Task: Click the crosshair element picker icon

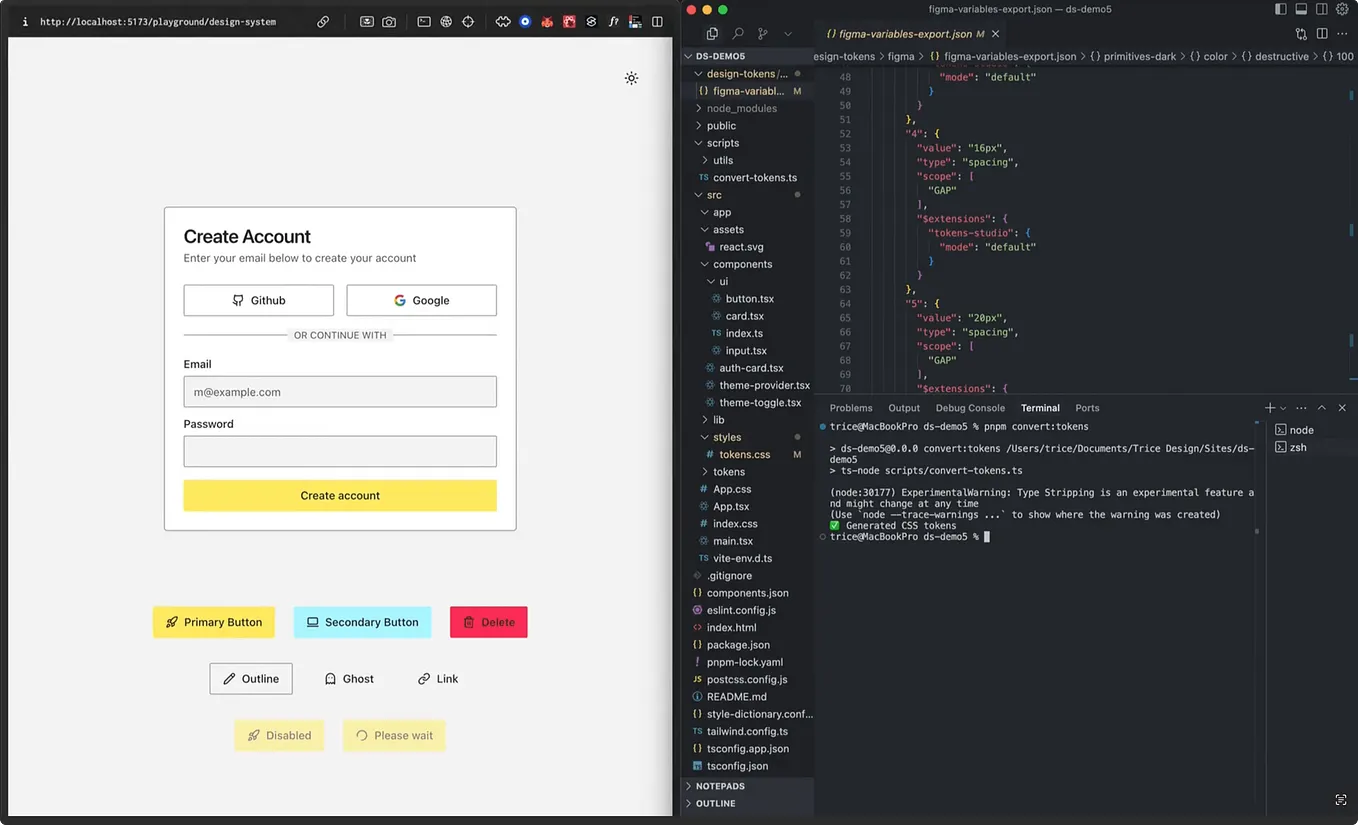Action: (x=468, y=21)
